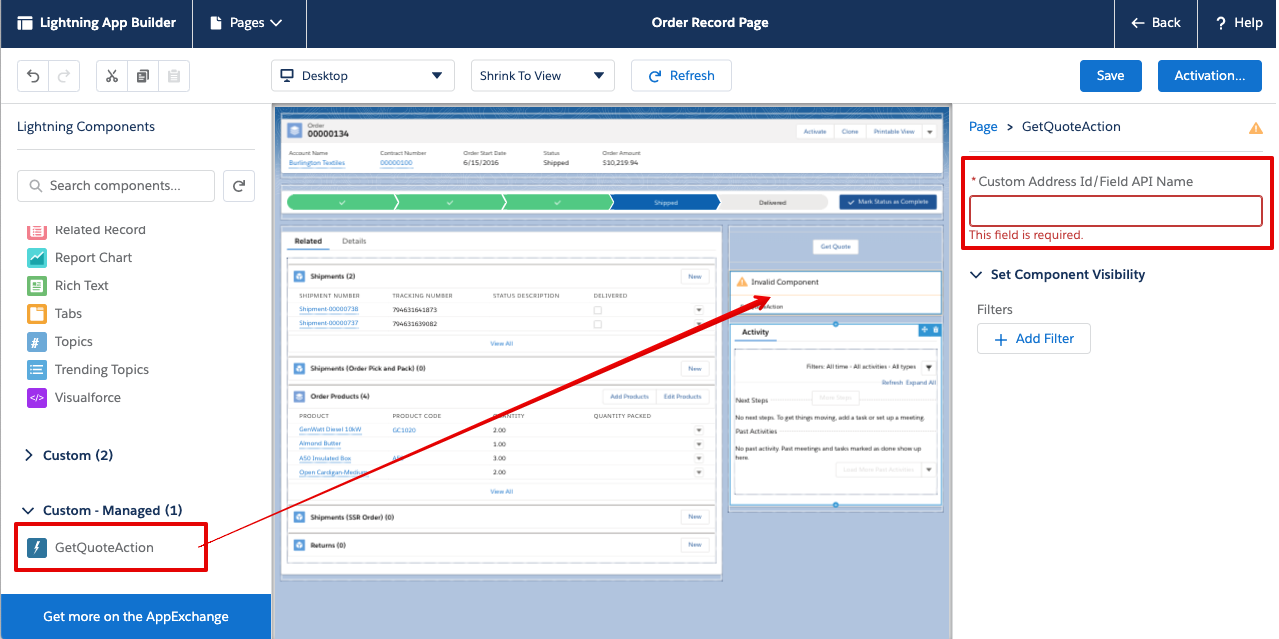Click the move handle icon on Activity component
Image resolution: width=1279 pixels, height=639 pixels.
pyautogui.click(x=925, y=330)
